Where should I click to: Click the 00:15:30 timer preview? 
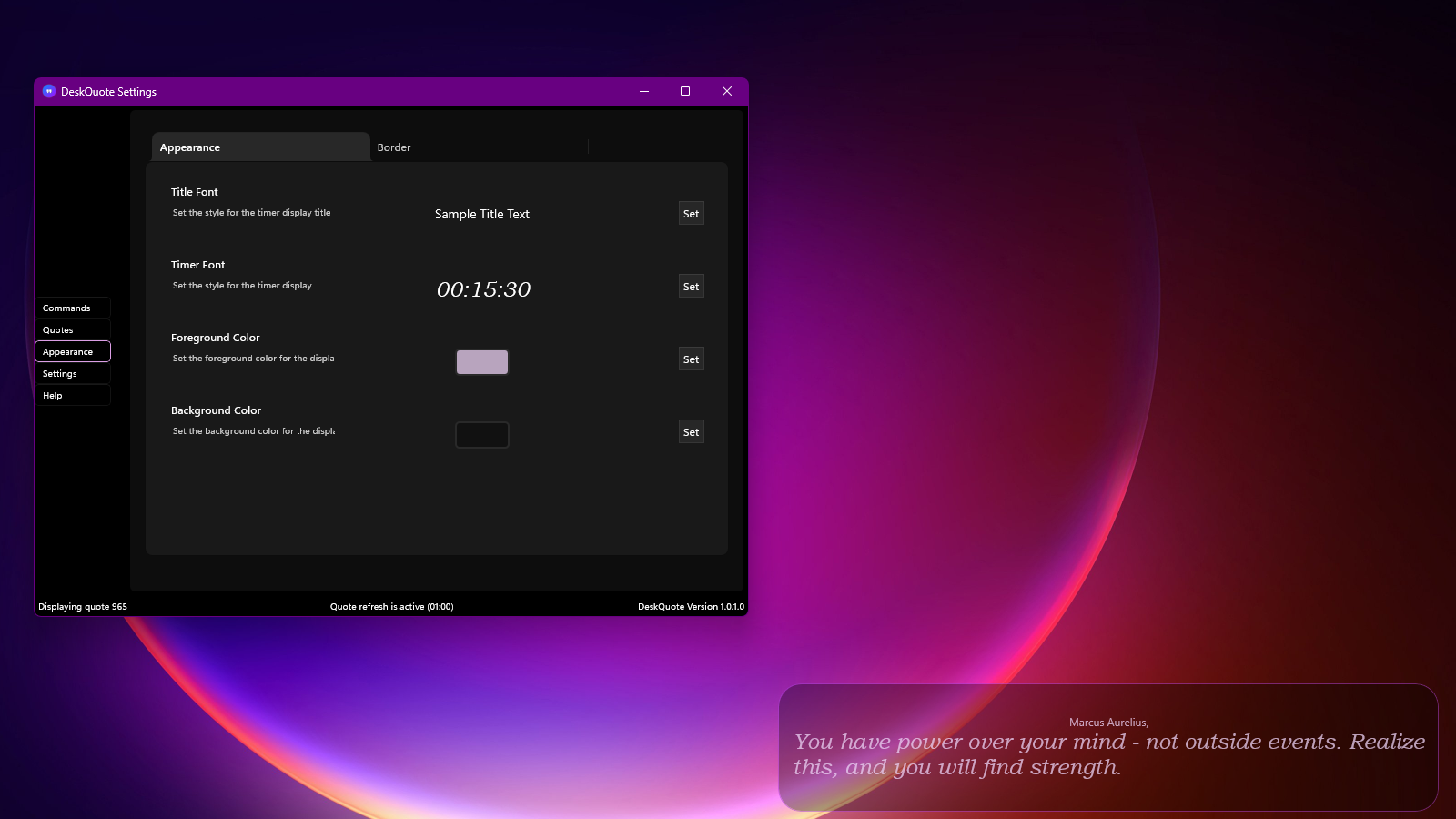coord(481,289)
